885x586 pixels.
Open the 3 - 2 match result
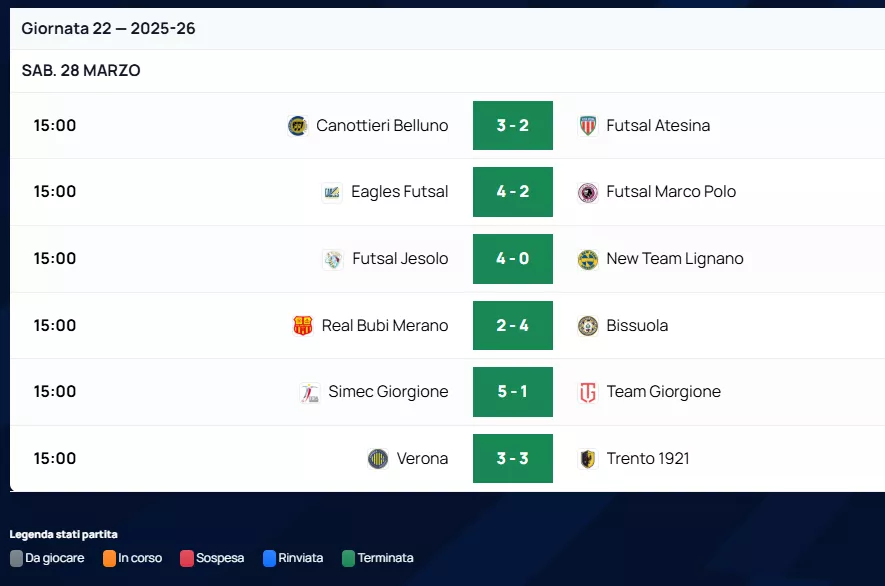tap(513, 126)
